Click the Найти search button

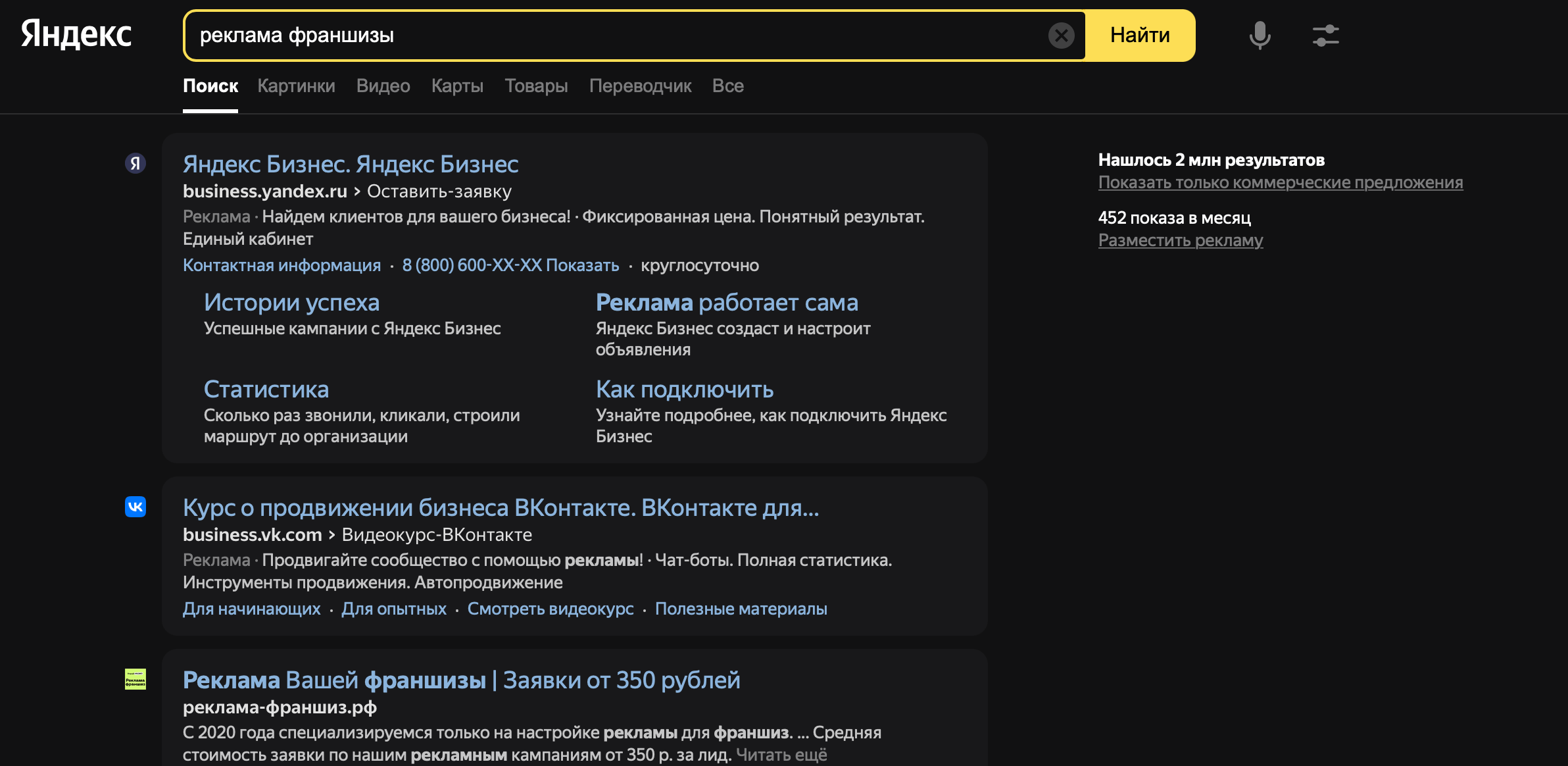pos(1140,36)
